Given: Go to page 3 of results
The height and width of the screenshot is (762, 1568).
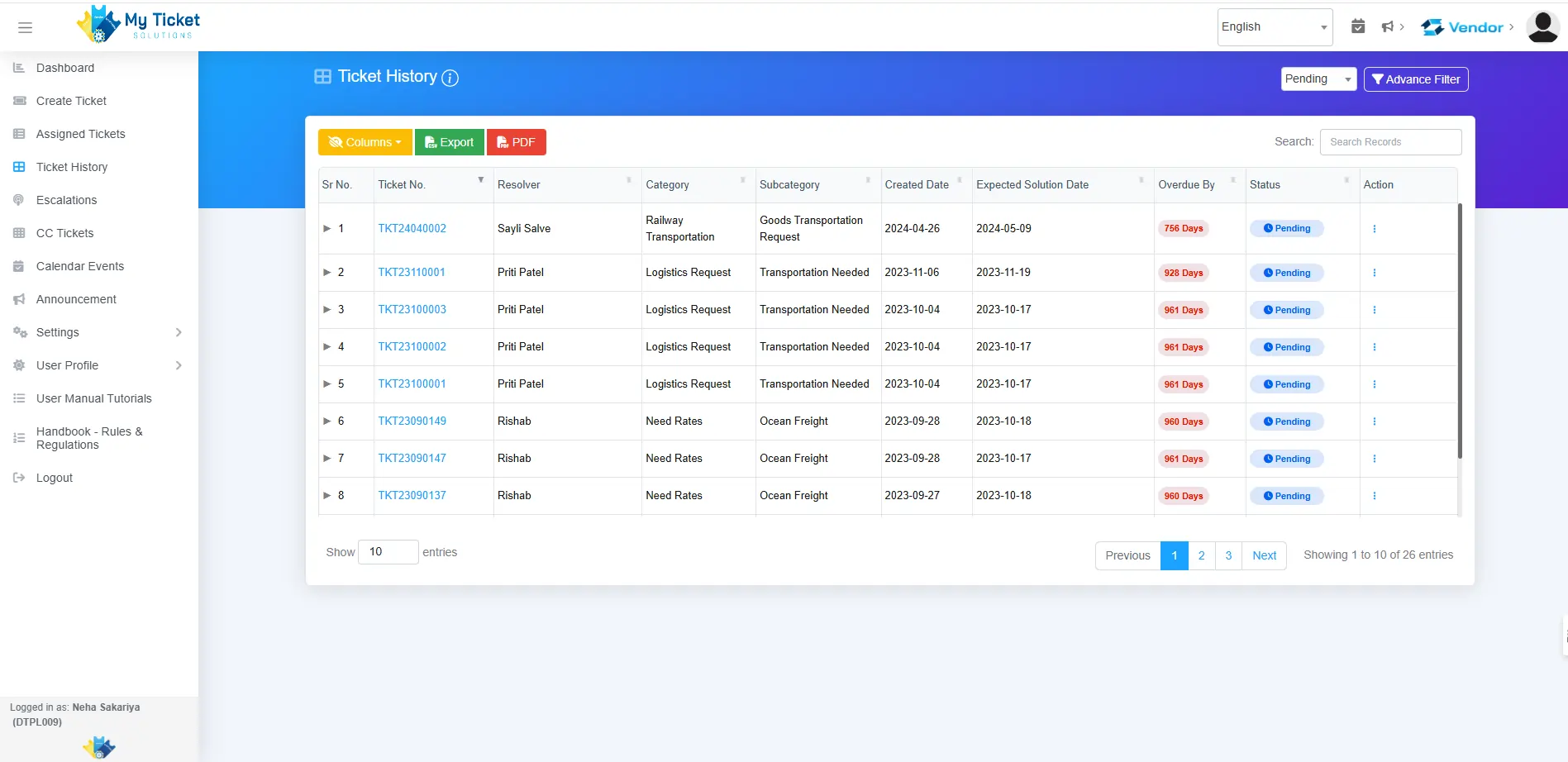Looking at the screenshot, I should click(x=1228, y=555).
